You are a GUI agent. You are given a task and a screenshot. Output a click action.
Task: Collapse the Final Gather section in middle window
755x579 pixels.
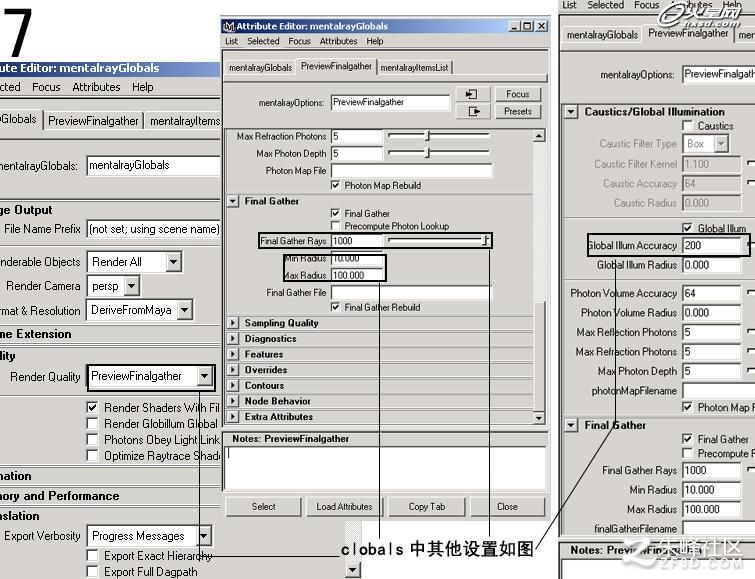tap(233, 201)
